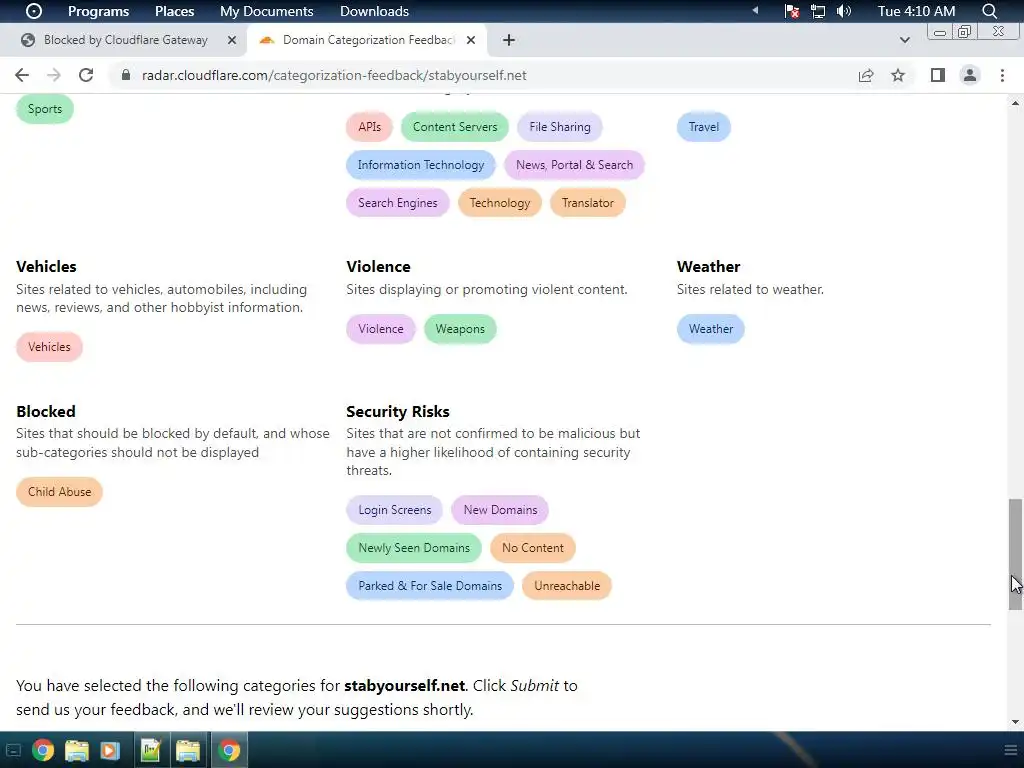Open the Chrome three-dot menu
The height and width of the screenshot is (768, 1024).
pyautogui.click(x=1002, y=75)
